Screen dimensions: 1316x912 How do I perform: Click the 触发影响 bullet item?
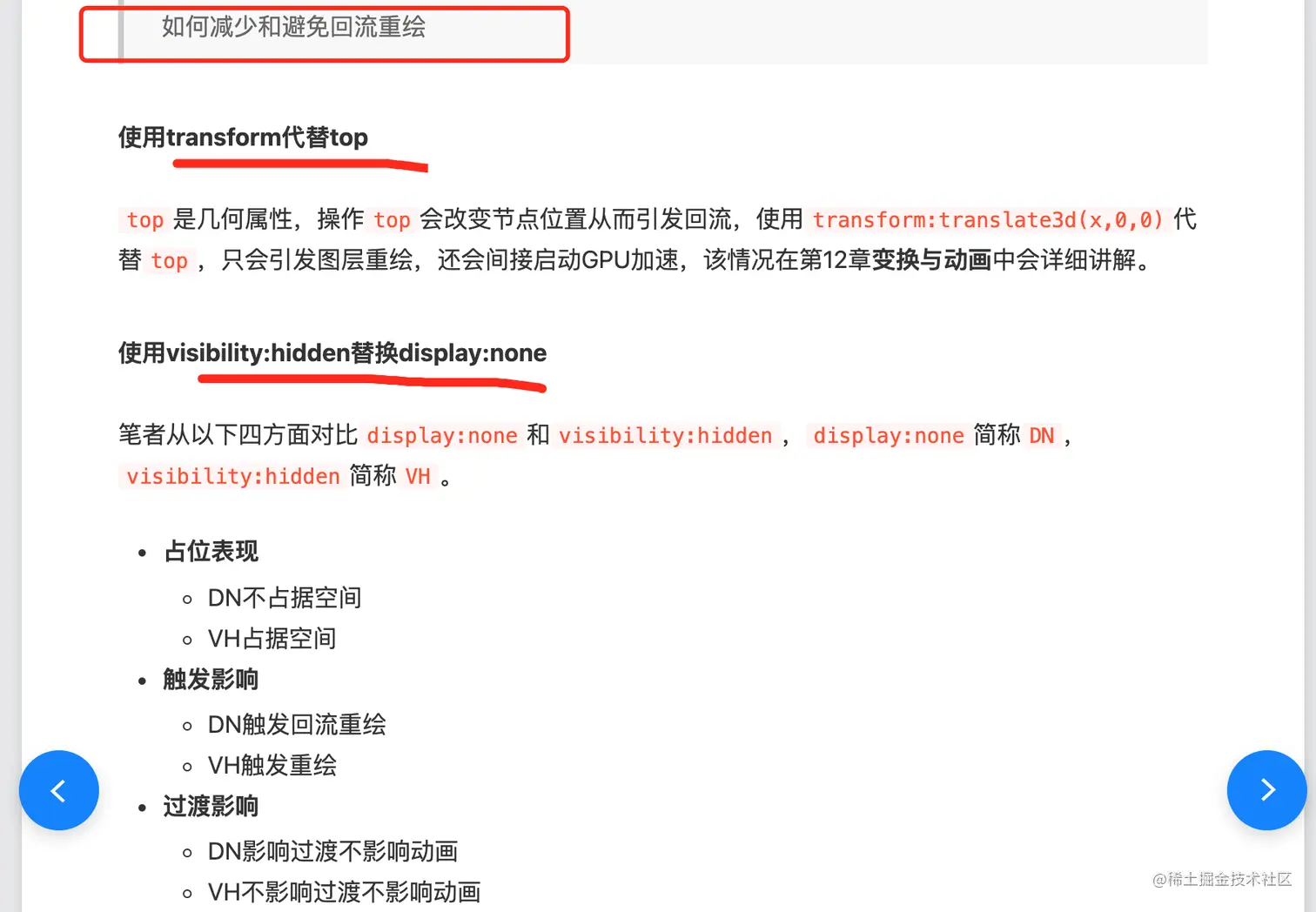[211, 679]
